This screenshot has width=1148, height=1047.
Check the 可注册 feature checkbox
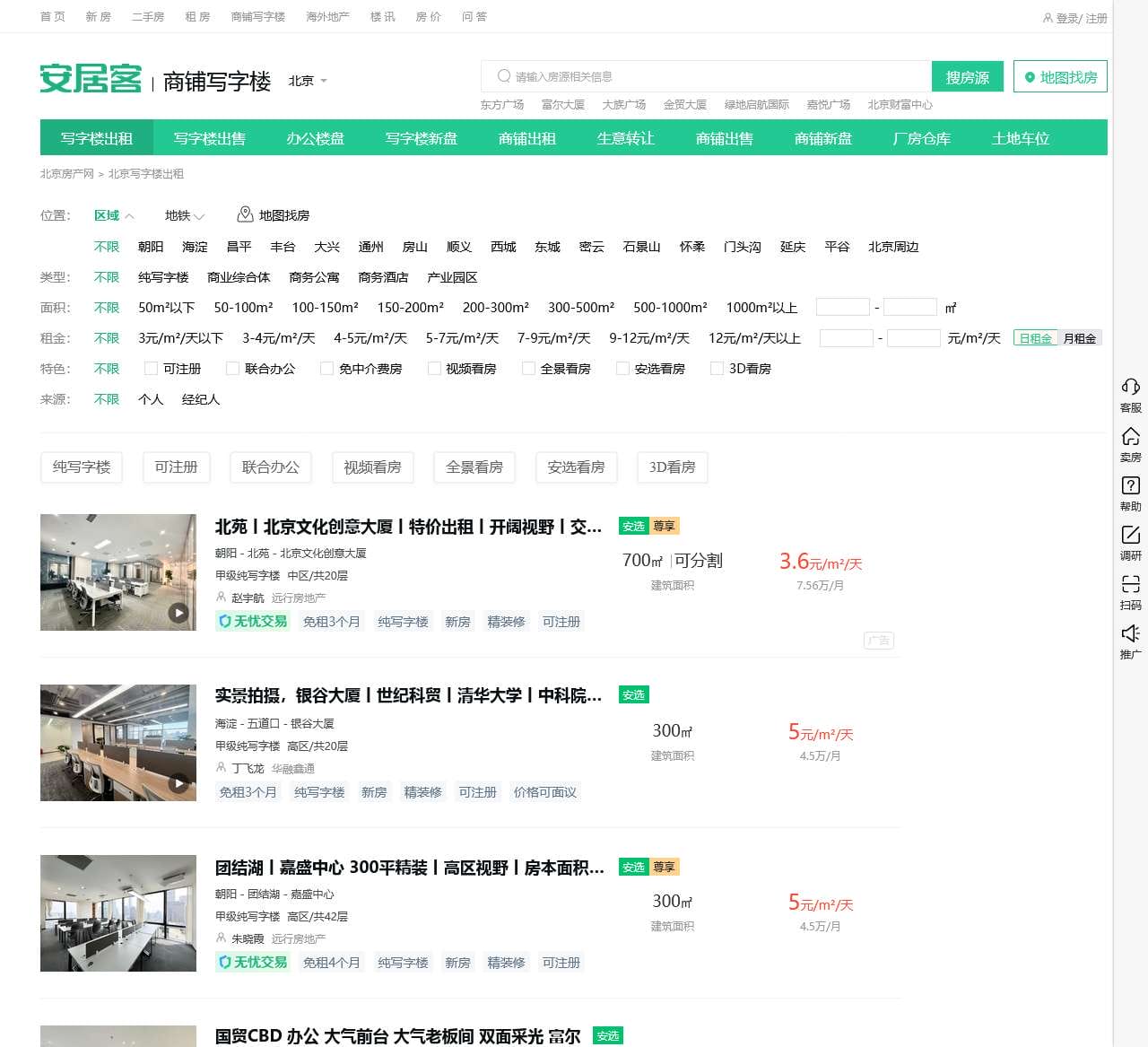151,369
